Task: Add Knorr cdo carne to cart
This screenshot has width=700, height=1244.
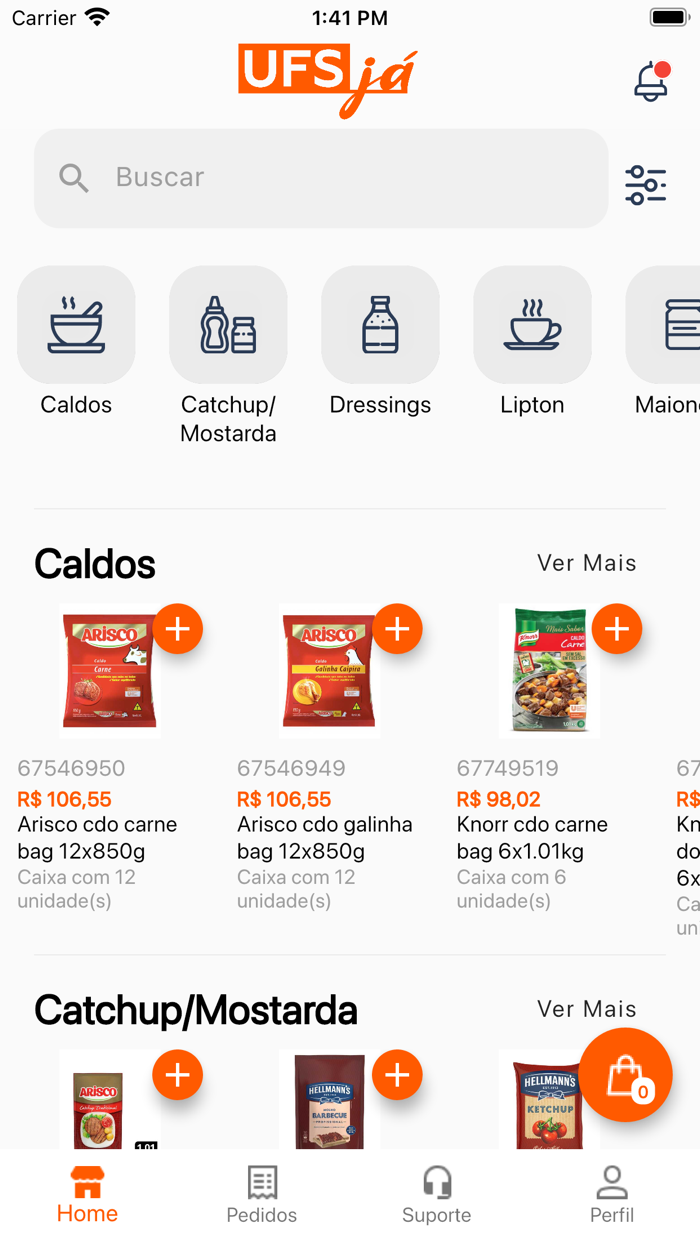Action: tap(617, 629)
